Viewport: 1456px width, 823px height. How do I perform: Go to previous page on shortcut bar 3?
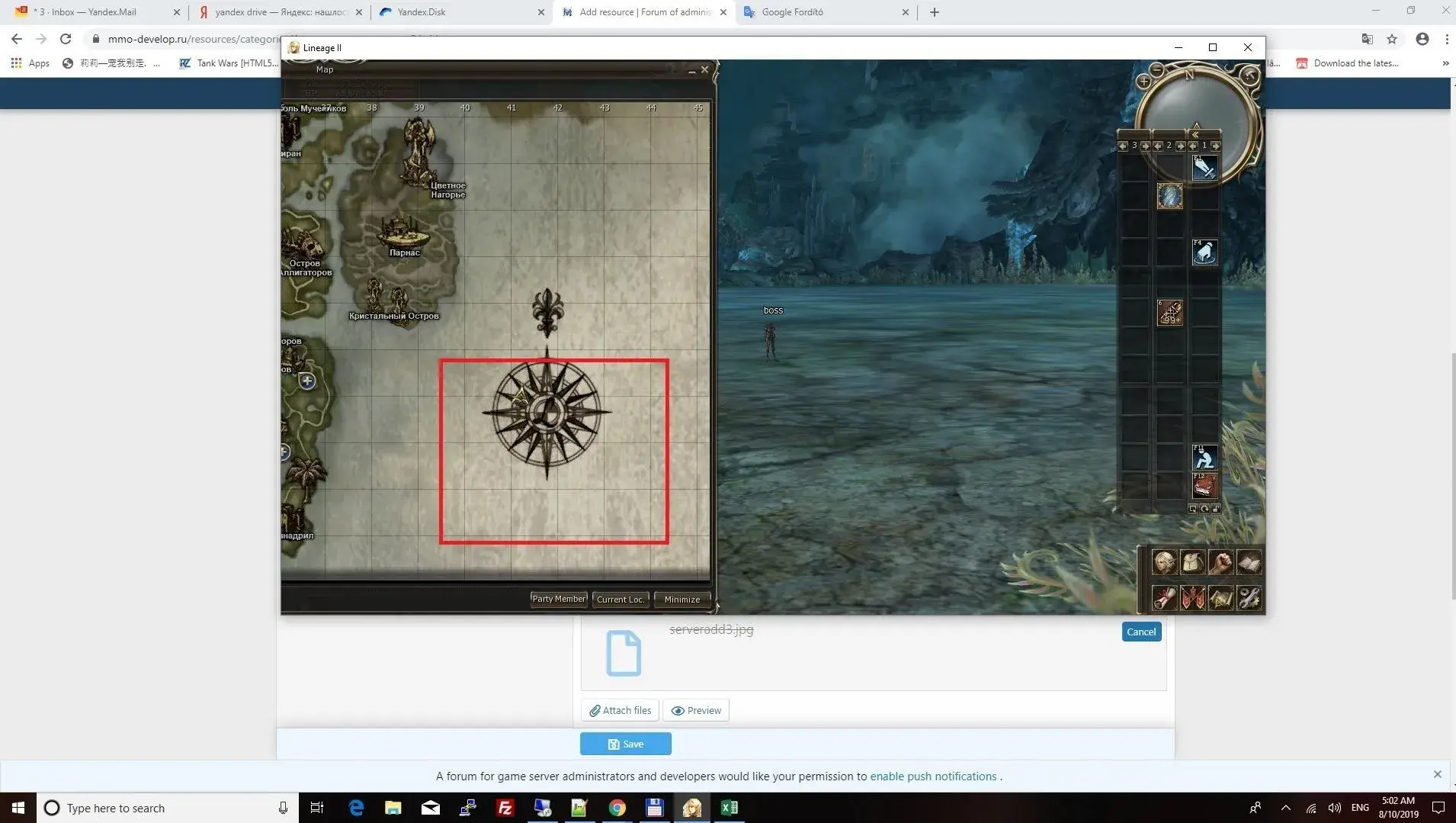[1123, 146]
